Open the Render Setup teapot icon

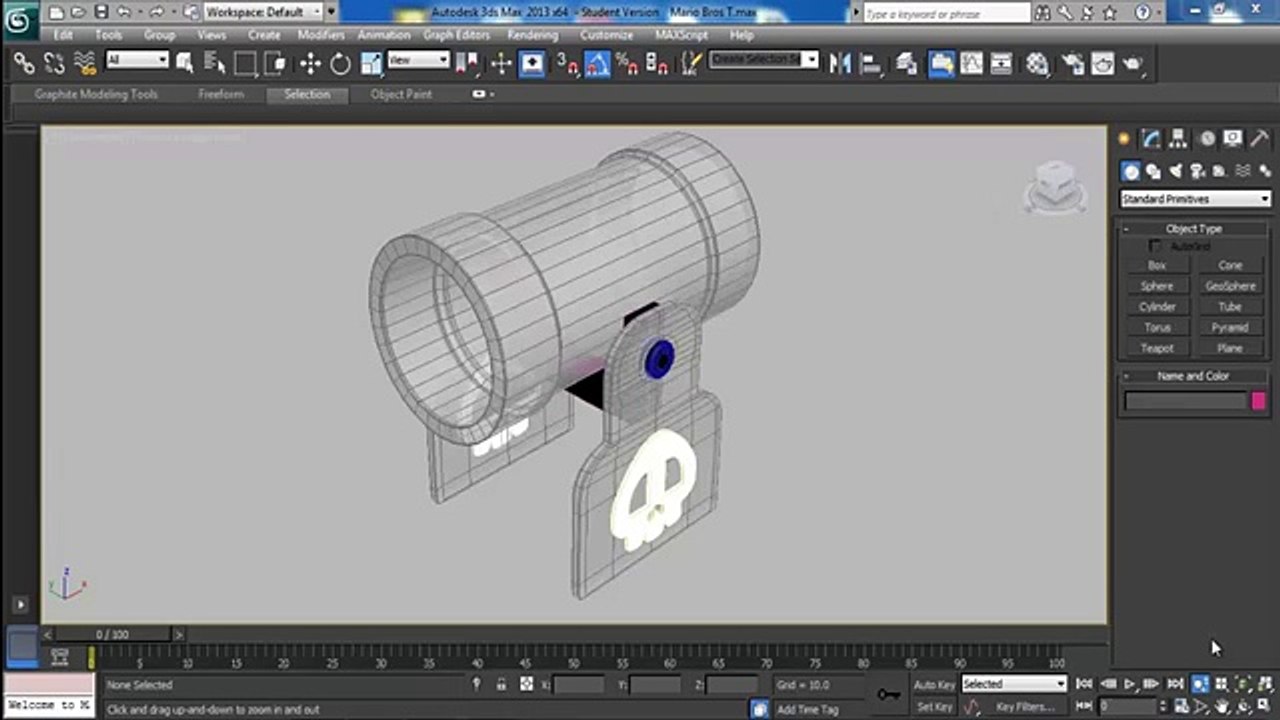[1072, 64]
